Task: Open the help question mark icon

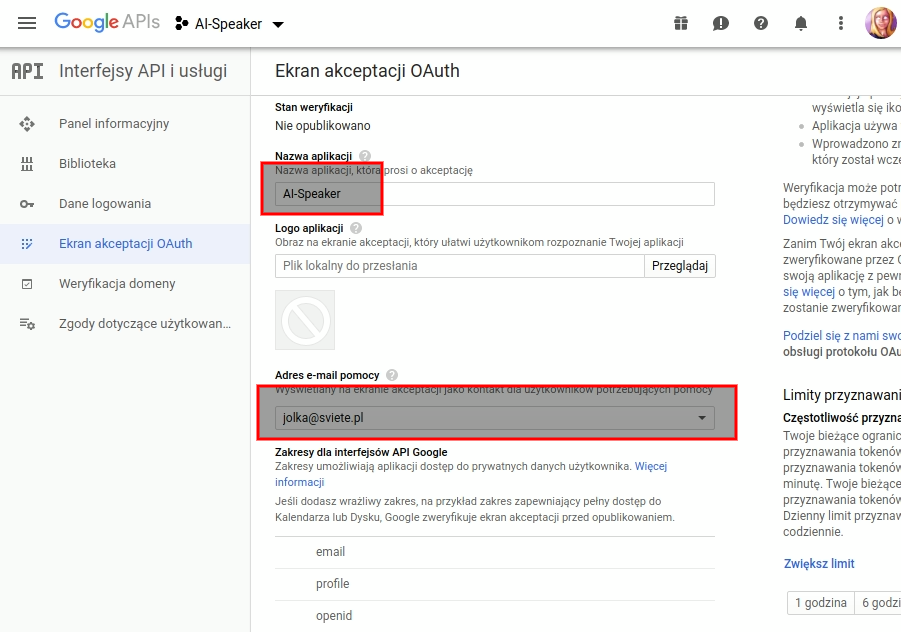Action: pos(761,24)
